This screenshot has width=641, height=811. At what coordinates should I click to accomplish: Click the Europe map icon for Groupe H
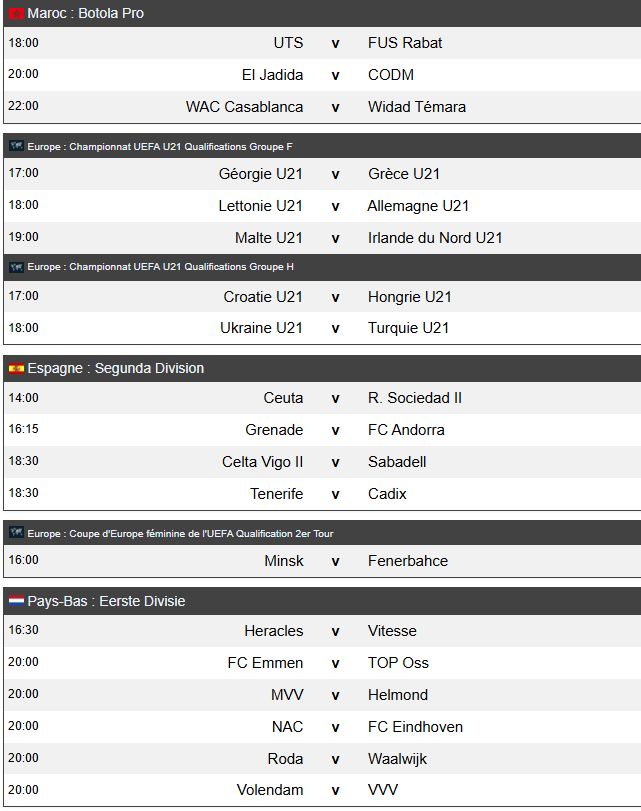pos(17,267)
